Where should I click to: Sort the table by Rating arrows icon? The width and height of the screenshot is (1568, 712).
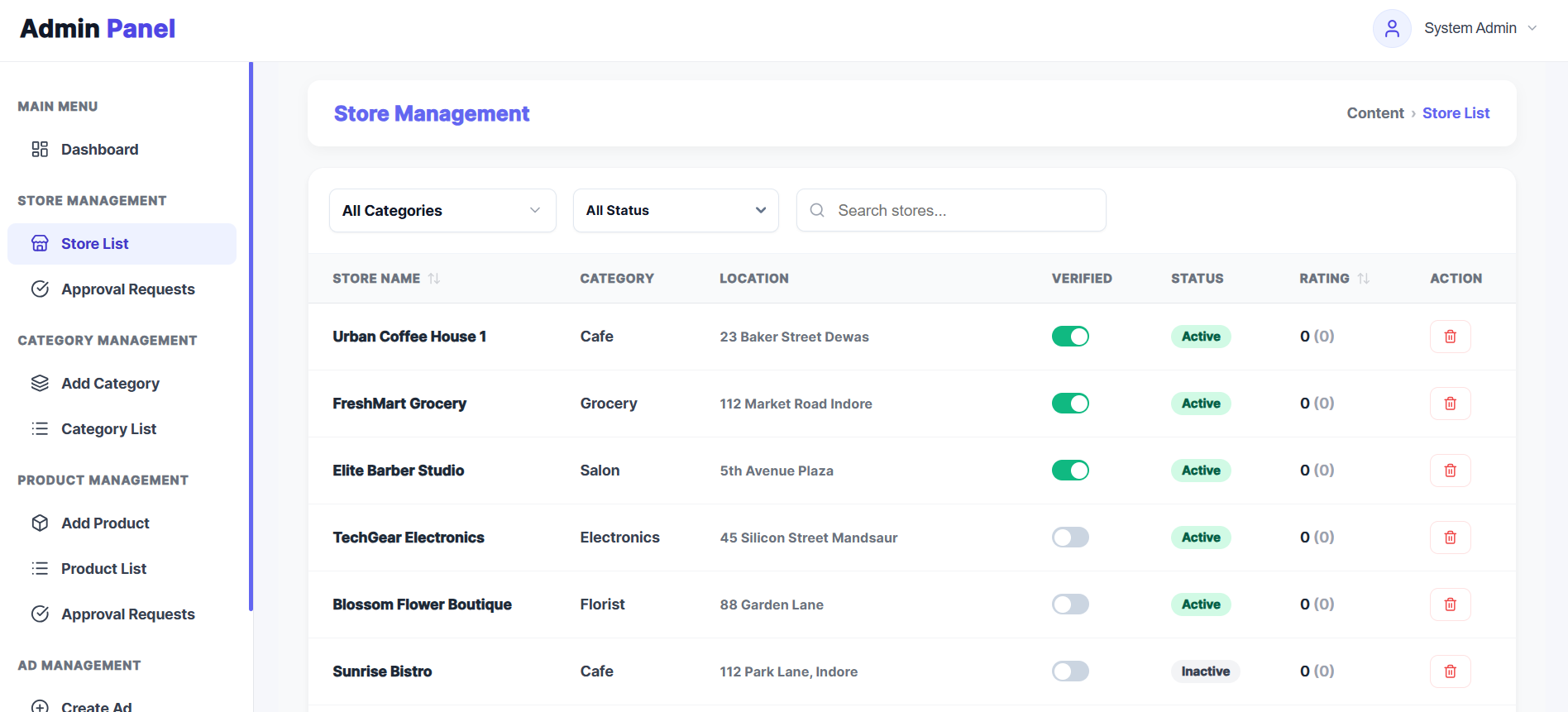click(x=1364, y=279)
